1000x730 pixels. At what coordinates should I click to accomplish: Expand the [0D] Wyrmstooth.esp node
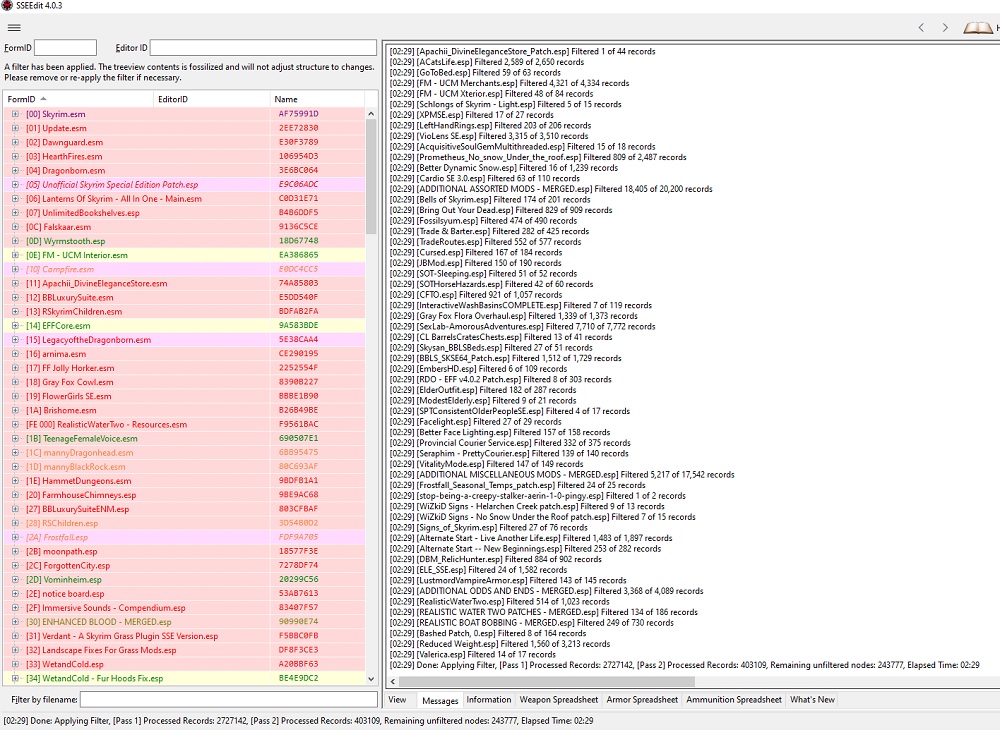tap(15, 241)
